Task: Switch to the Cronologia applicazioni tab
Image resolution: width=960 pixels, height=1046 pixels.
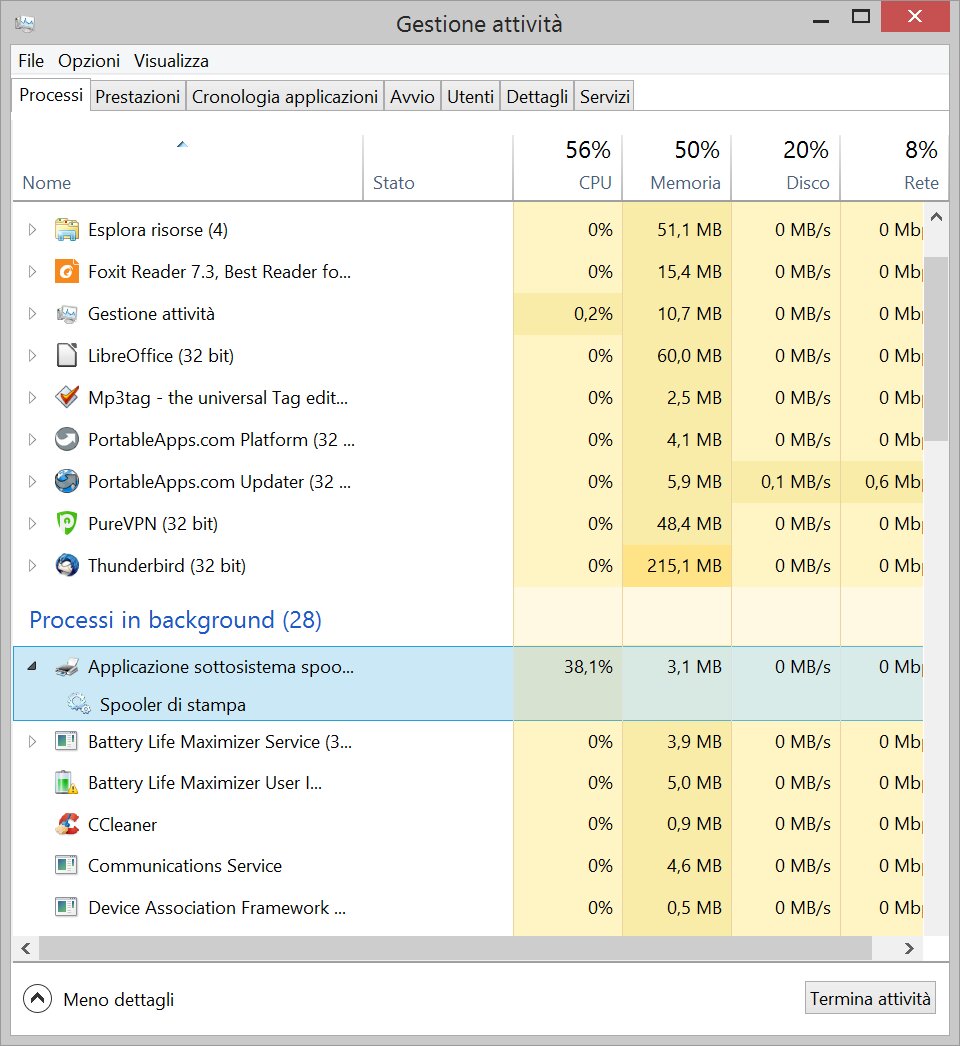Action: pyautogui.click(x=285, y=97)
